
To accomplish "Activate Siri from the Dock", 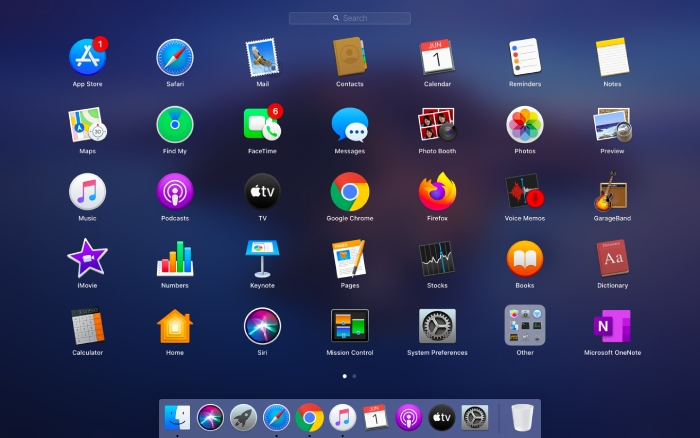I will pos(210,418).
